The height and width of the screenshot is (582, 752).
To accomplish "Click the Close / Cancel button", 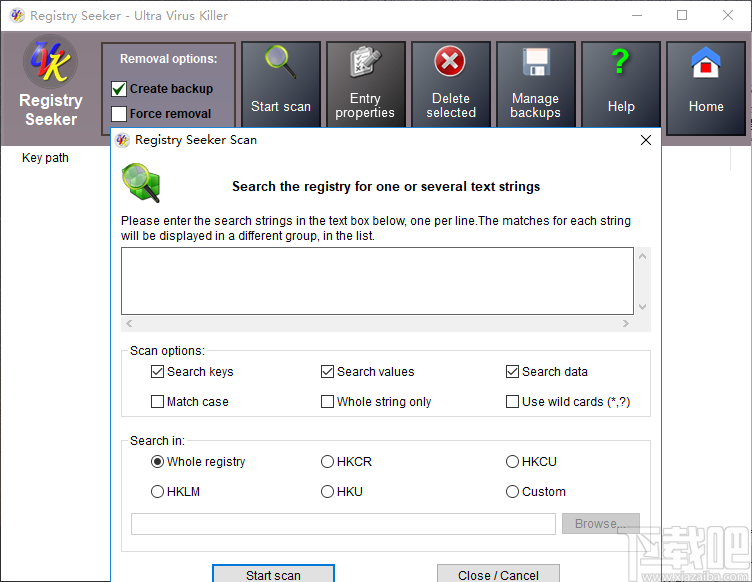I will coord(498,574).
